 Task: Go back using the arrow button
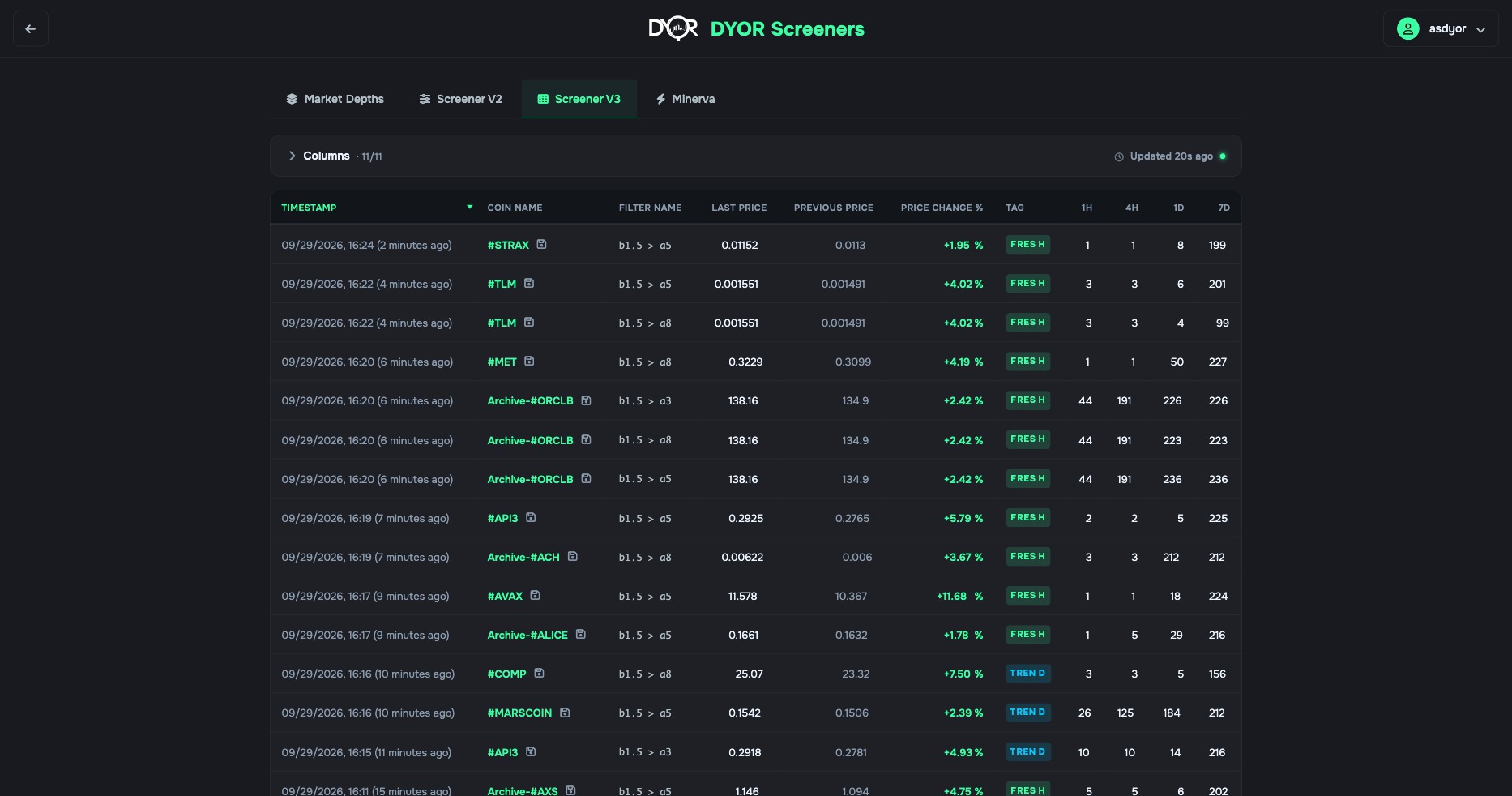click(31, 29)
